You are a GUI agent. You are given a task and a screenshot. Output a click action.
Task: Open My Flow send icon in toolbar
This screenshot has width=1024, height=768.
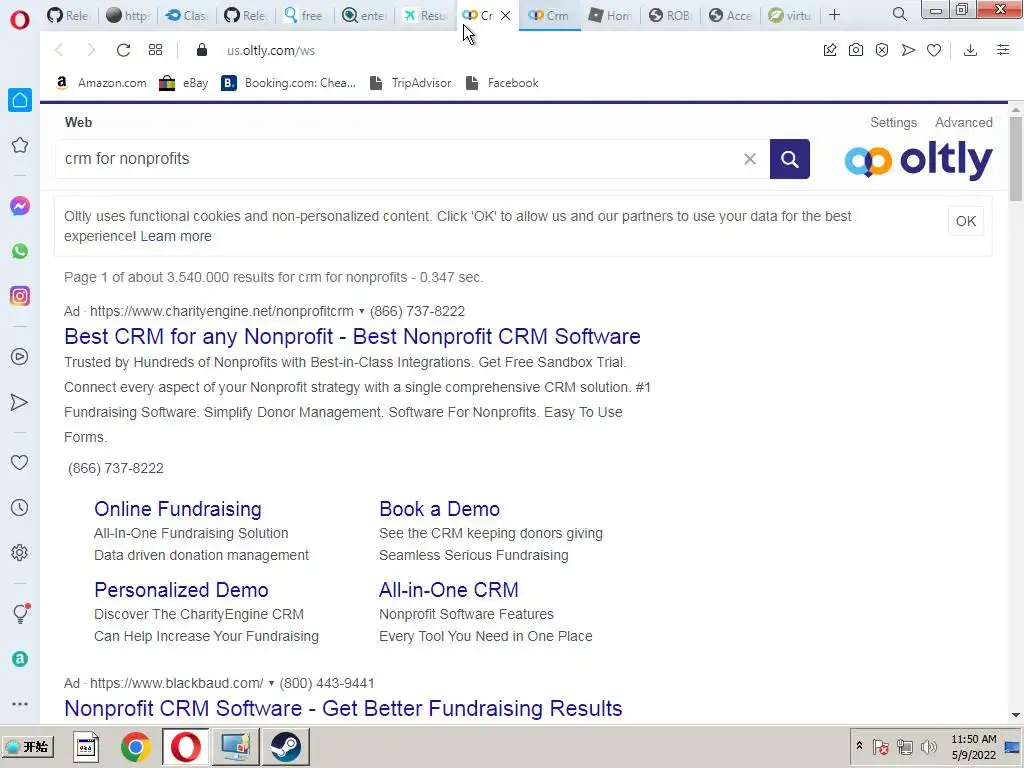click(x=908, y=50)
